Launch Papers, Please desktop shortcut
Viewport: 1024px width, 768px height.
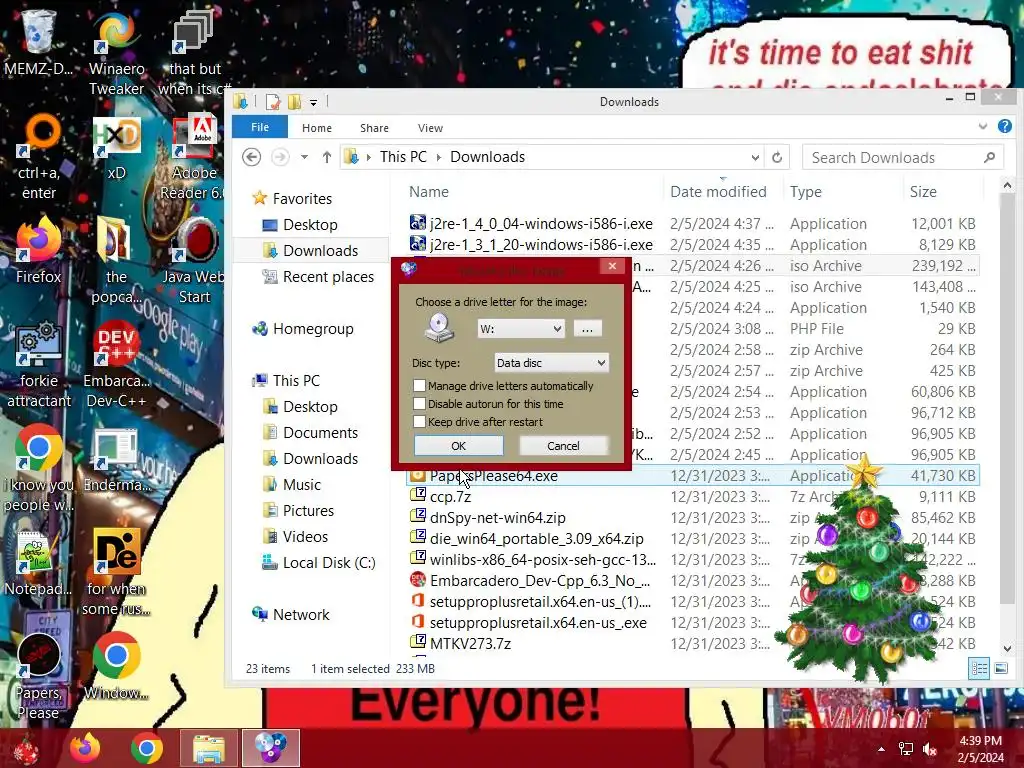[x=39, y=677]
